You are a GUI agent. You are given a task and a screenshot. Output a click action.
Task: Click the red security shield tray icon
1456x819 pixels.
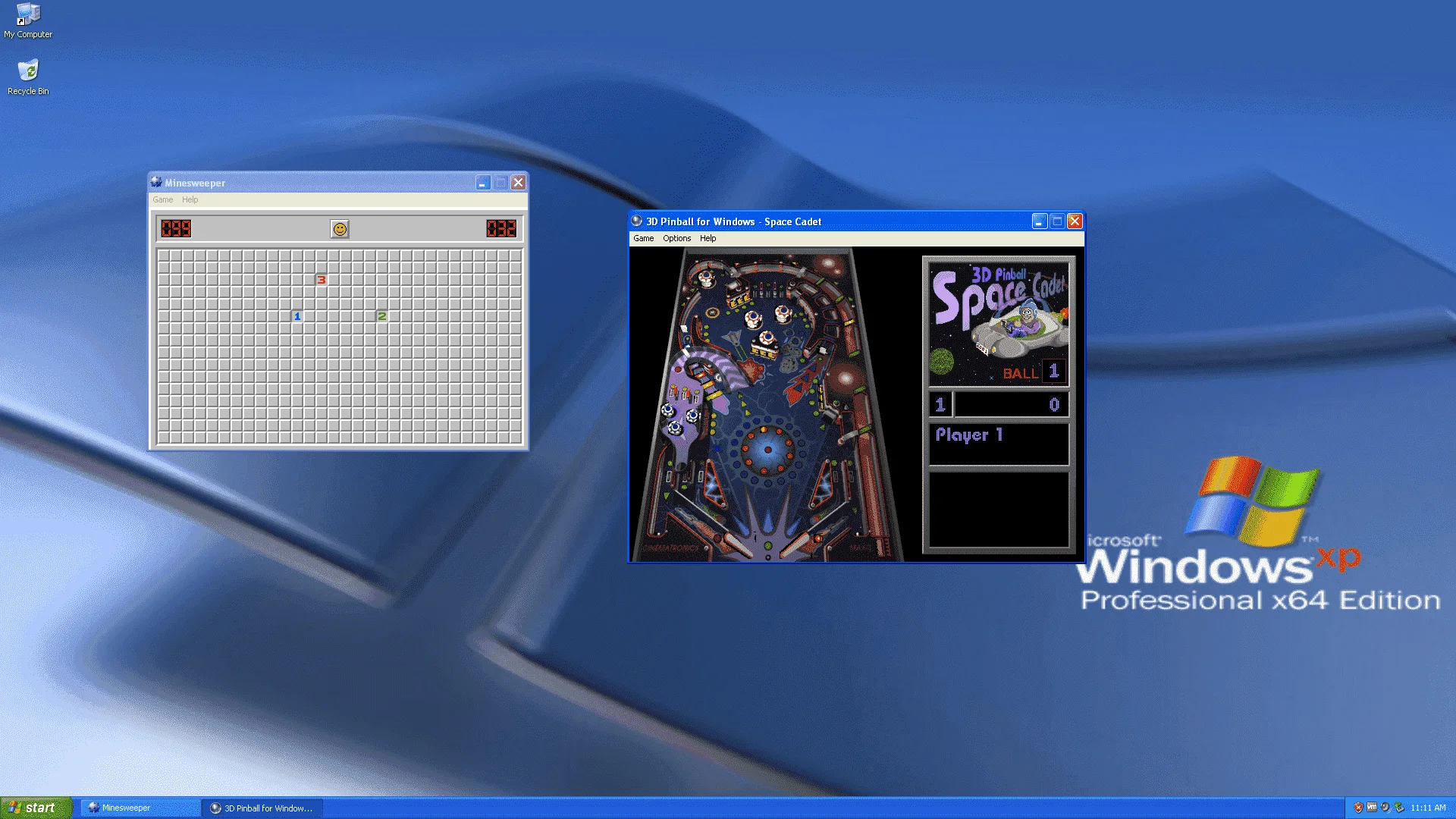tap(1358, 808)
